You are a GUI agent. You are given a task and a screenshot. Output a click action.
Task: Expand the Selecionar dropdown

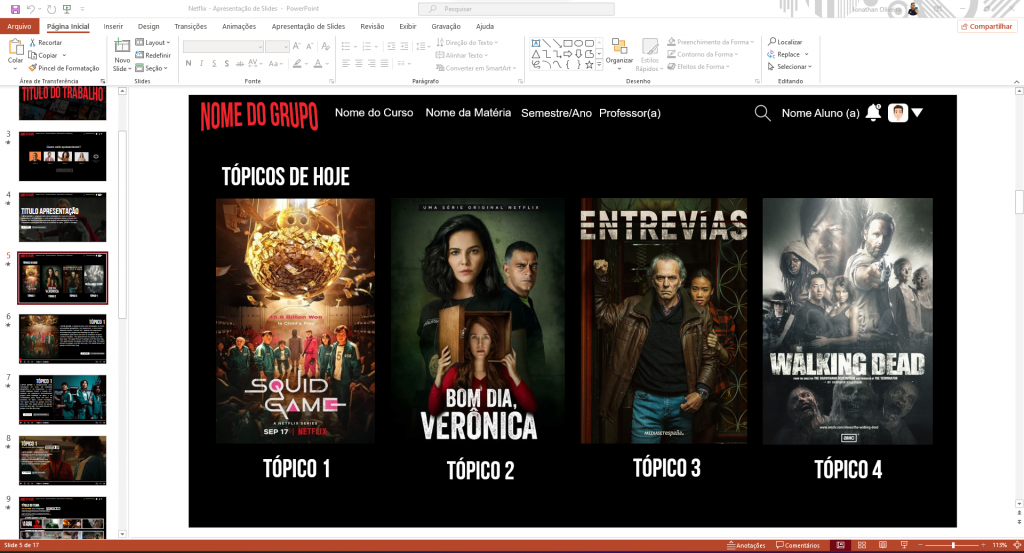(790, 67)
